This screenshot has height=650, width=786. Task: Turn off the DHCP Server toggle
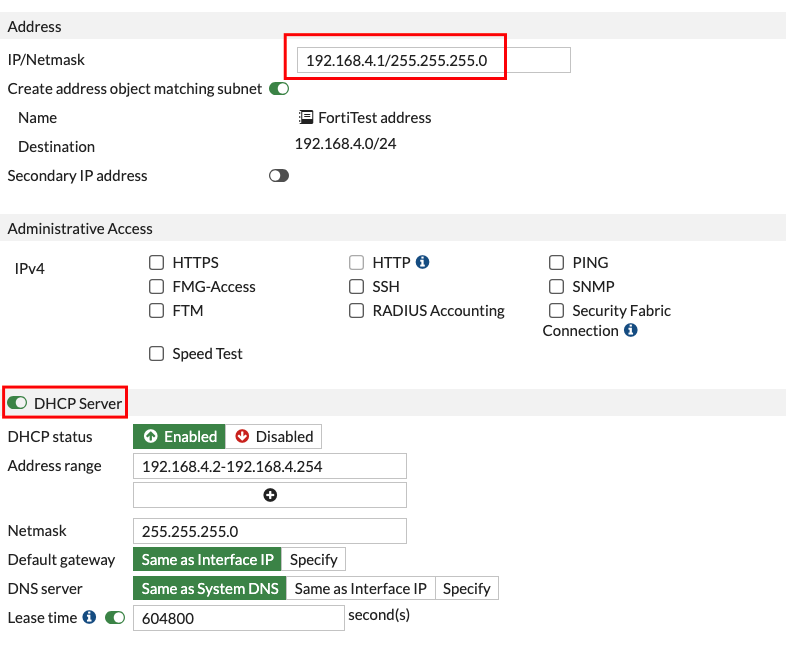coord(17,403)
